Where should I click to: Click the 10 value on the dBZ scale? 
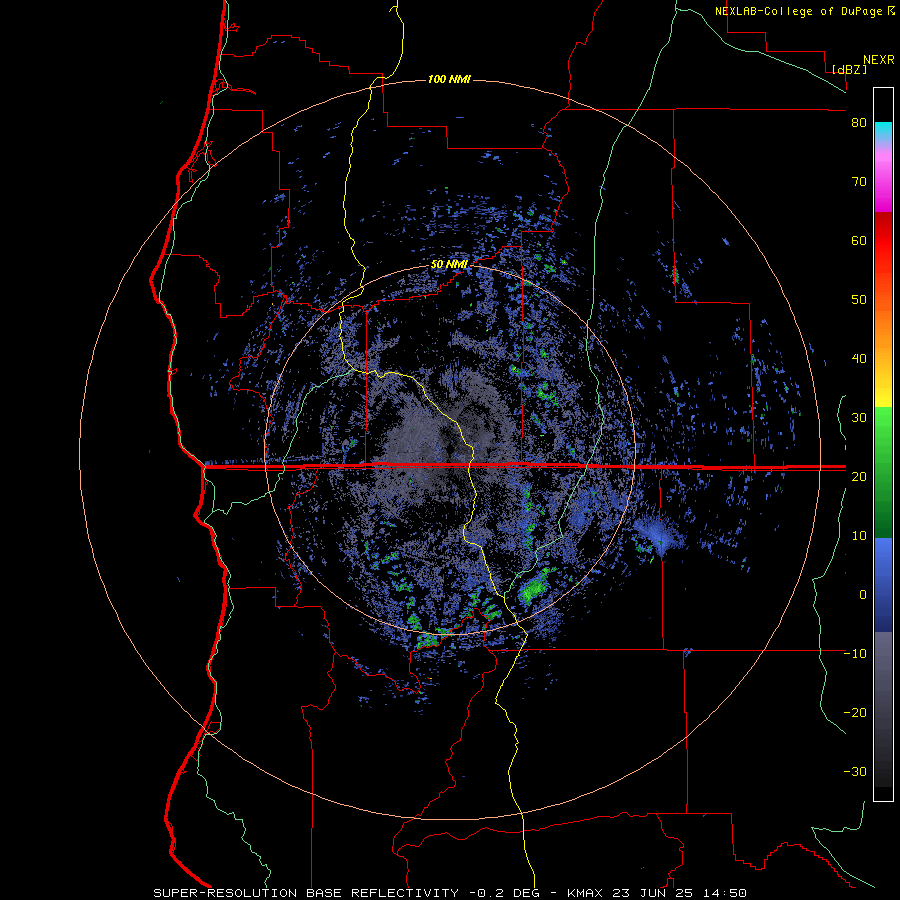tap(859, 536)
